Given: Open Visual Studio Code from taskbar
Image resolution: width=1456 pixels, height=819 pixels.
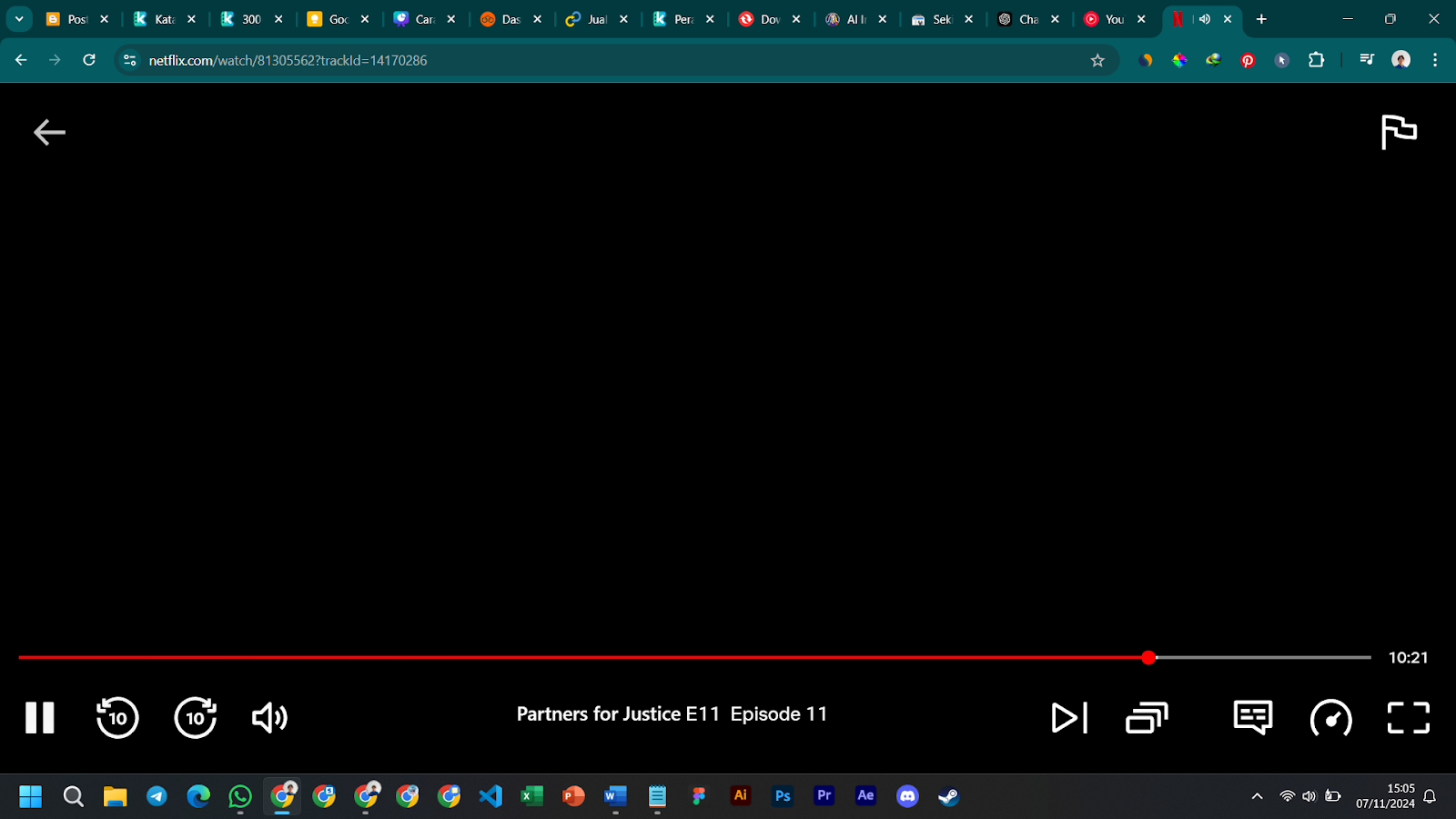Looking at the screenshot, I should click(490, 797).
